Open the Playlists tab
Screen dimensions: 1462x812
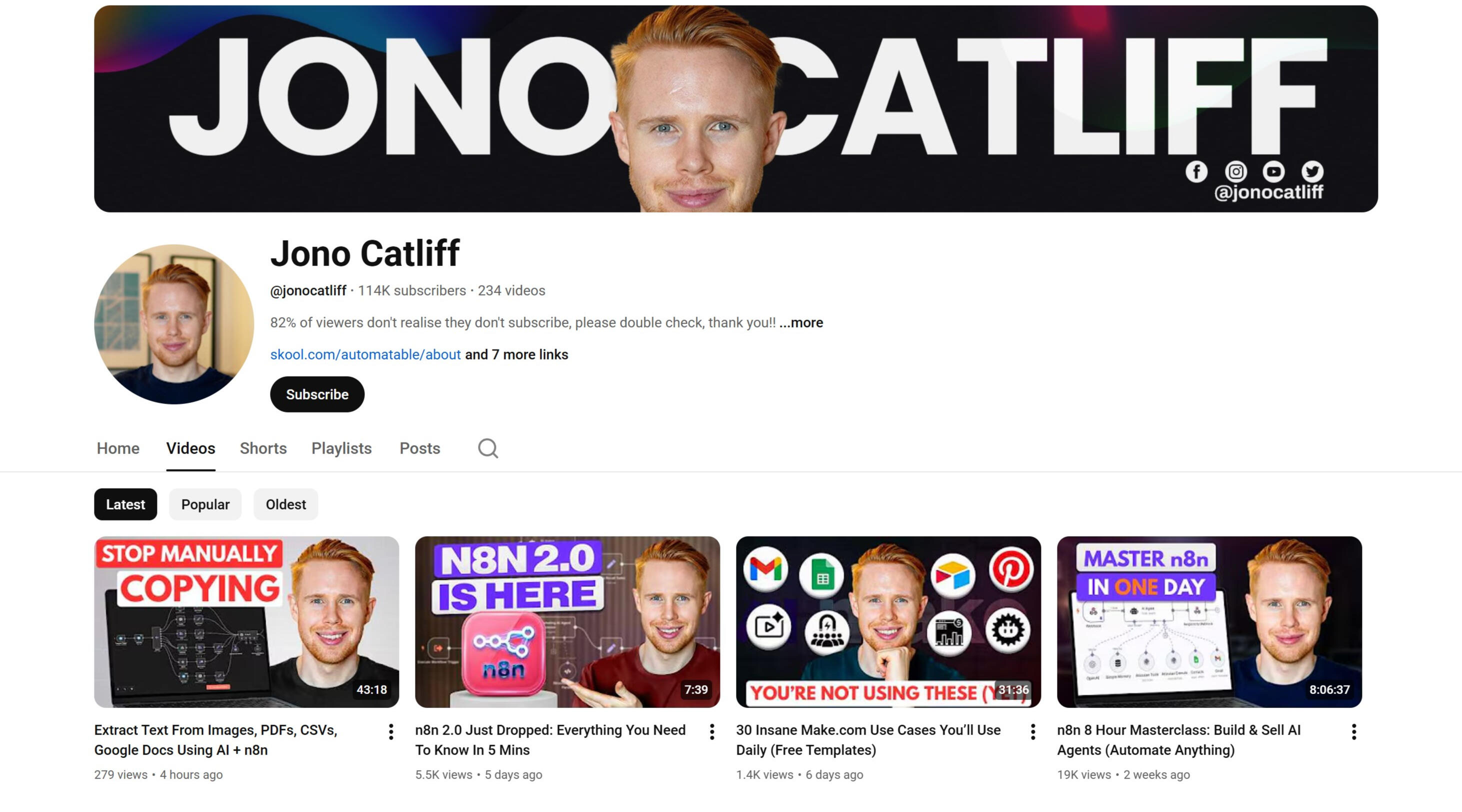point(341,448)
